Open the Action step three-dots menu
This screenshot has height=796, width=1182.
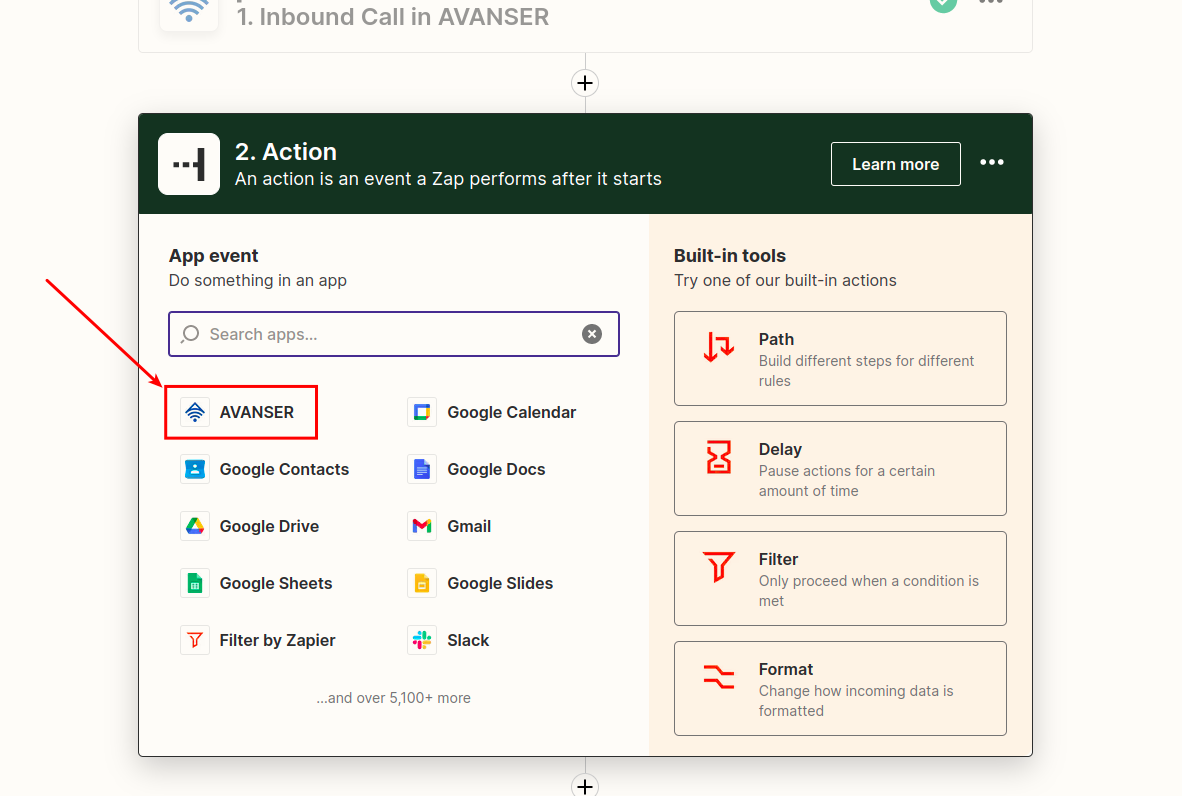tap(992, 162)
